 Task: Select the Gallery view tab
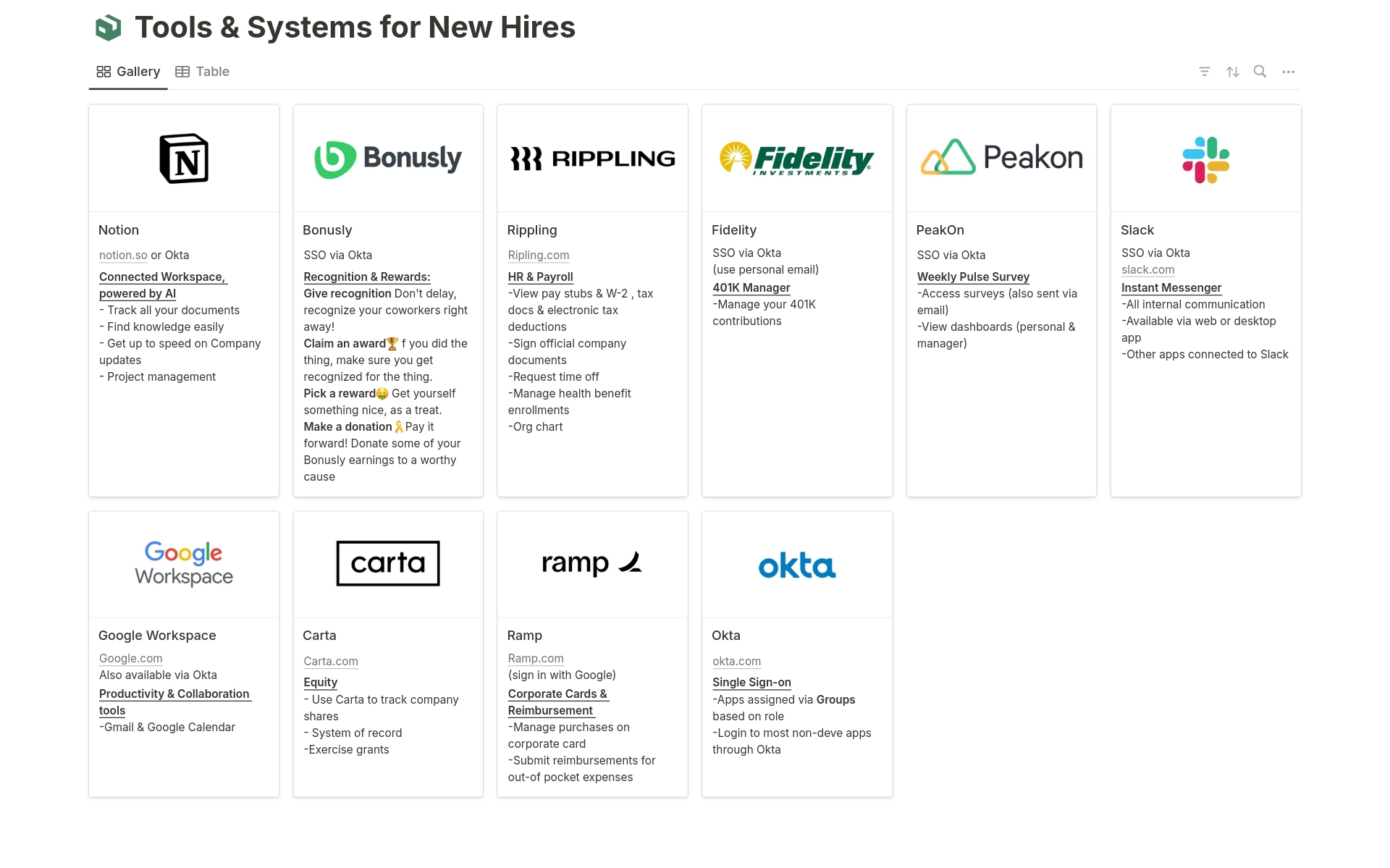(x=129, y=72)
